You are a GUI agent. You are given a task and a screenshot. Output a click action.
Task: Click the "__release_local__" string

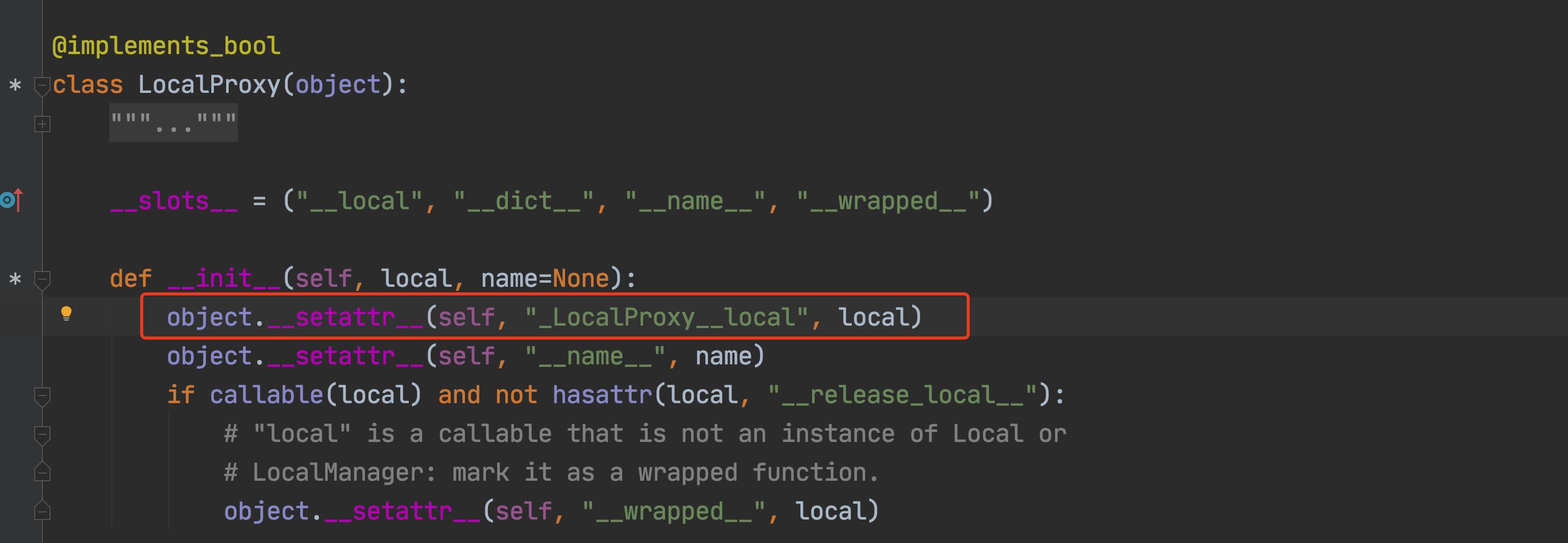coord(903,395)
